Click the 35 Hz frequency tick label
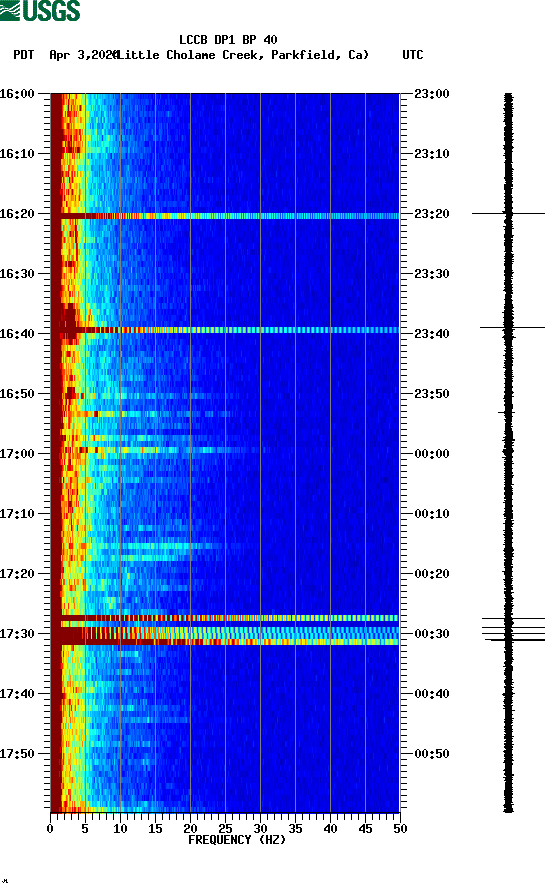The image size is (552, 892). tap(295, 829)
